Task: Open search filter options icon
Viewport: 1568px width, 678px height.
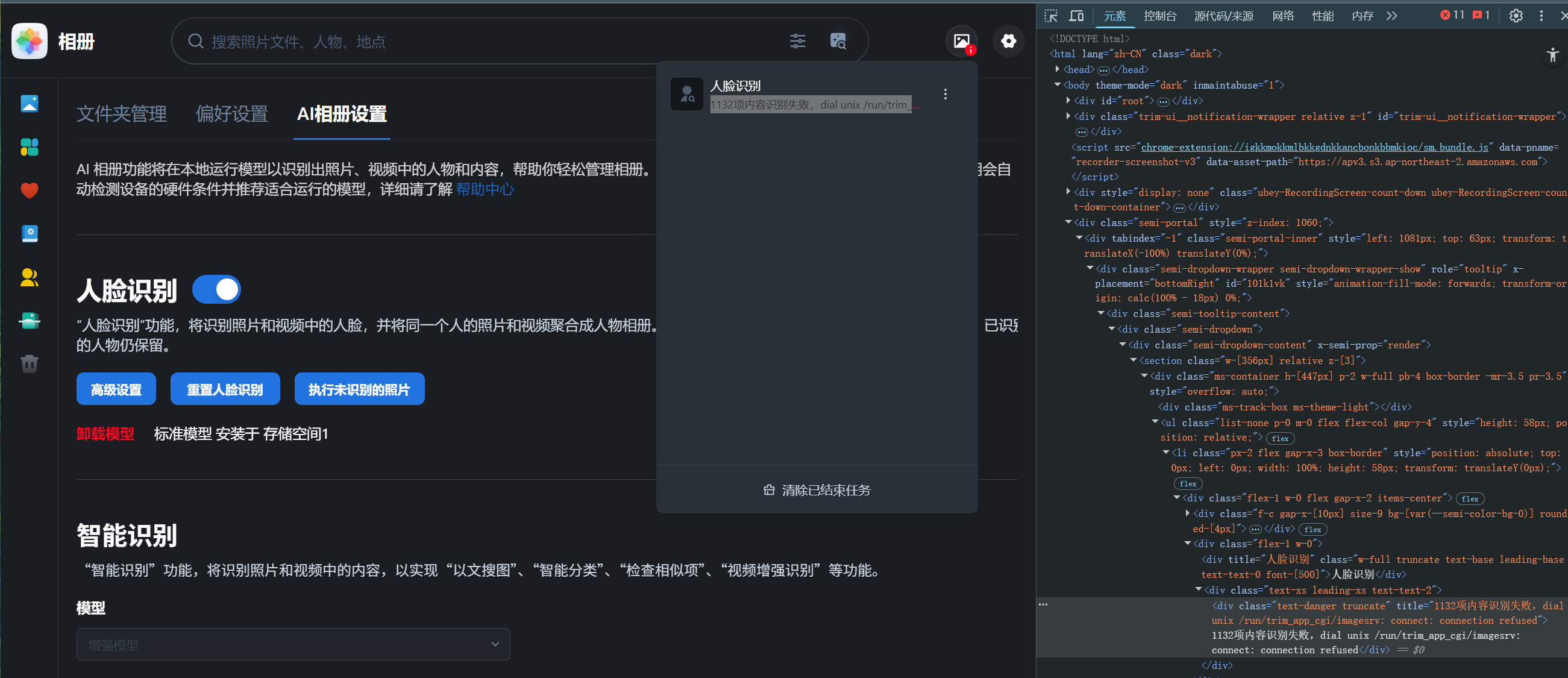Action: (x=797, y=42)
